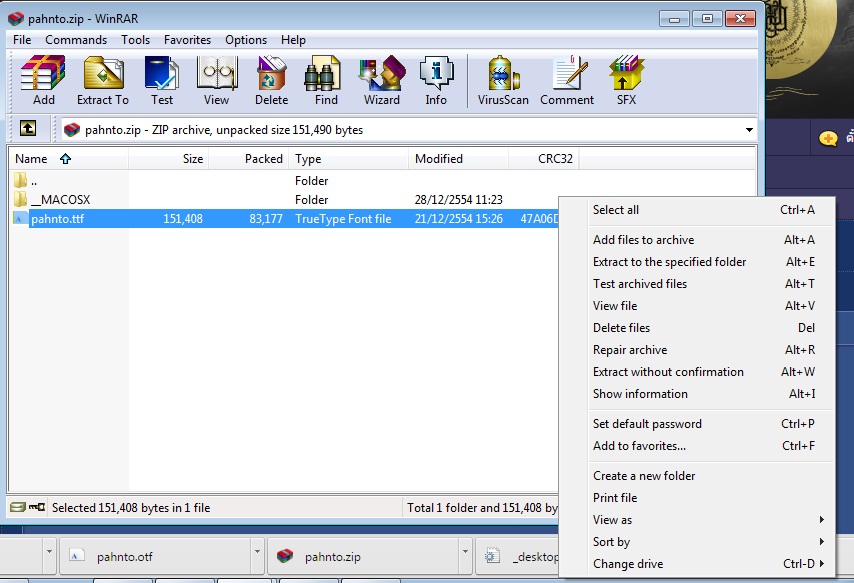Click the _MACOSX folder icon
The image size is (854, 583).
[20, 199]
